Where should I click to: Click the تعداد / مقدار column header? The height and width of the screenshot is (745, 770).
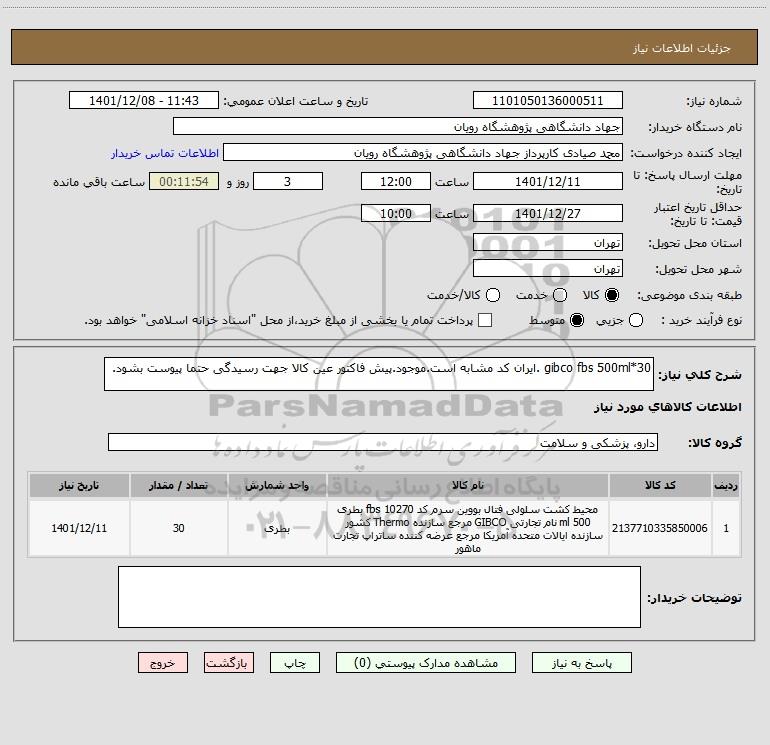[x=179, y=486]
